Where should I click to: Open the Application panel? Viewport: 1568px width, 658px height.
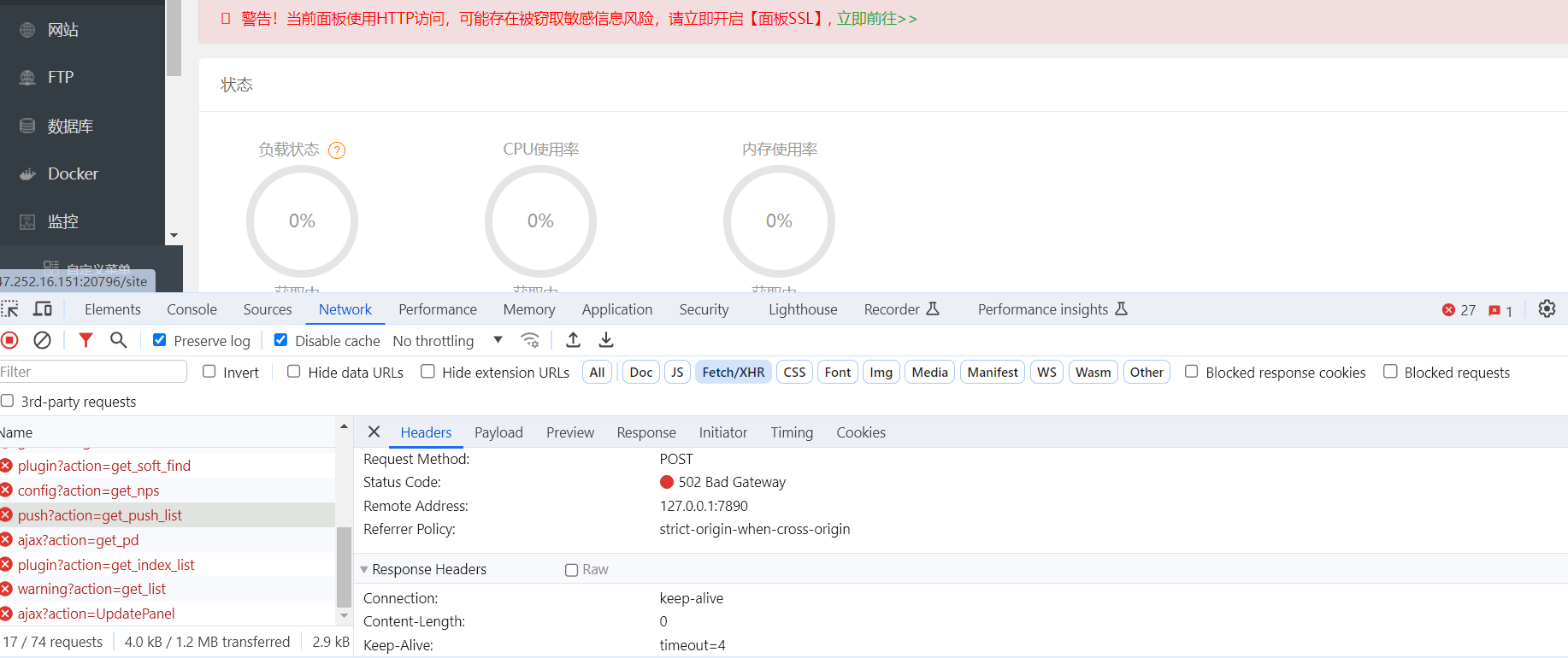click(x=617, y=309)
